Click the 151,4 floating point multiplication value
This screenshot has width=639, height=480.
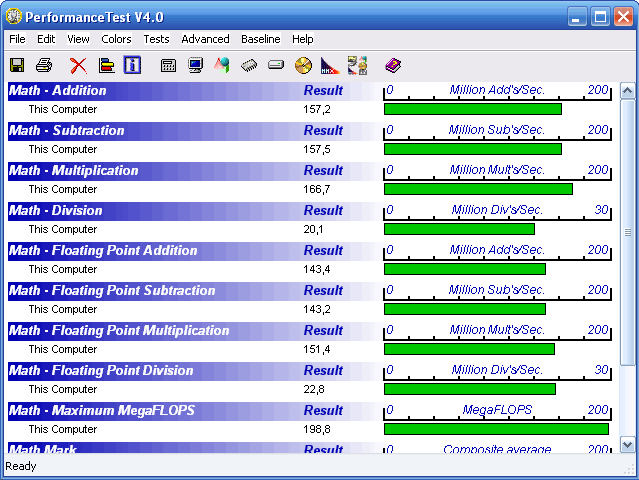(x=317, y=349)
